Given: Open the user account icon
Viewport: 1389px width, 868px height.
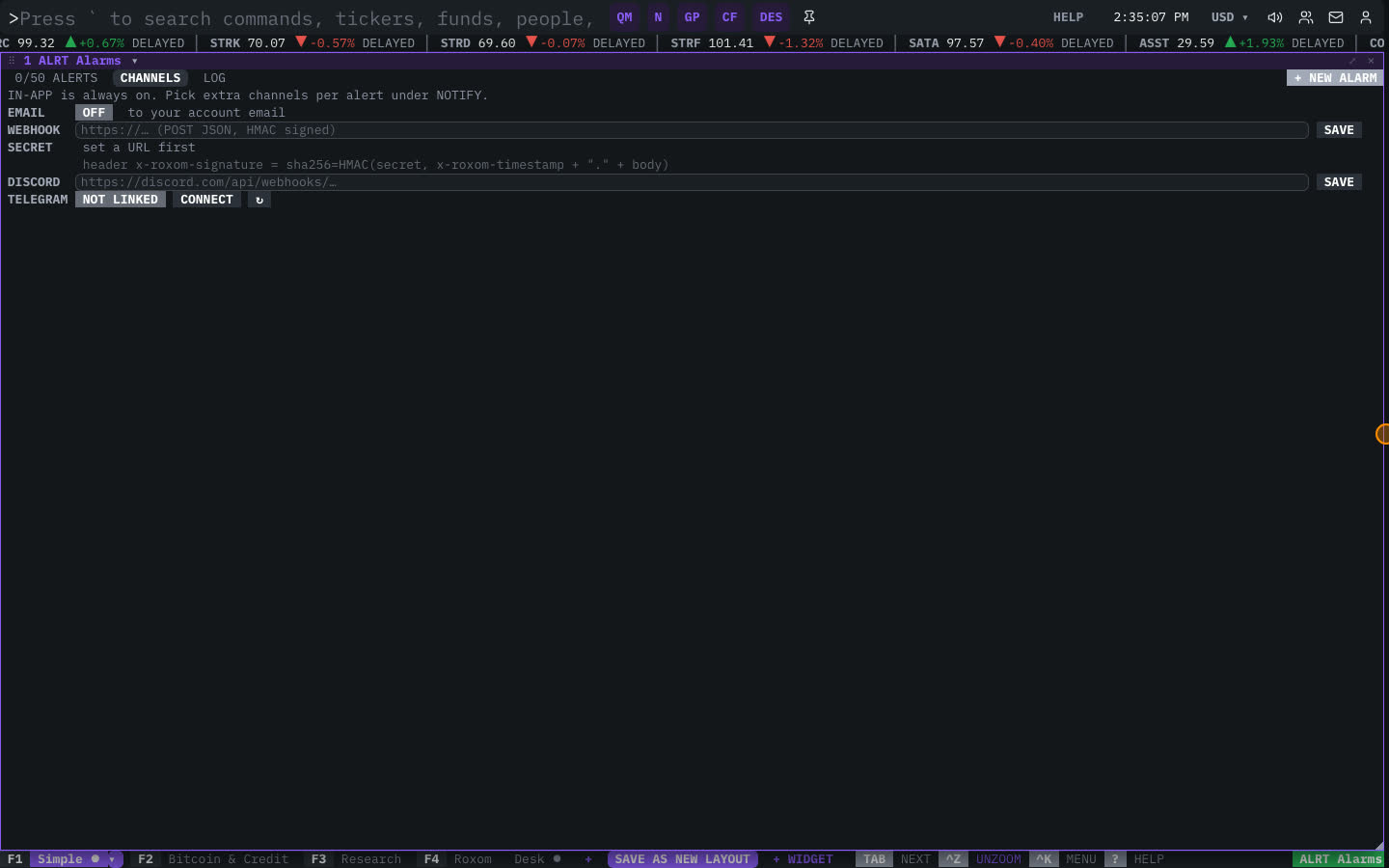Looking at the screenshot, I should point(1366,17).
